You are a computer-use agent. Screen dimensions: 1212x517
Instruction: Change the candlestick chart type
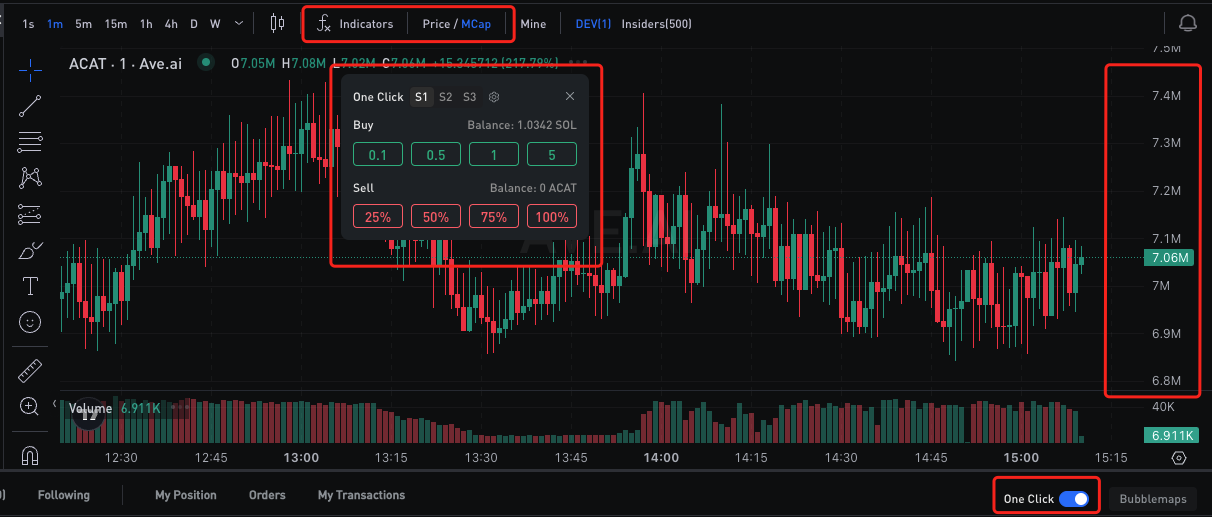point(277,23)
